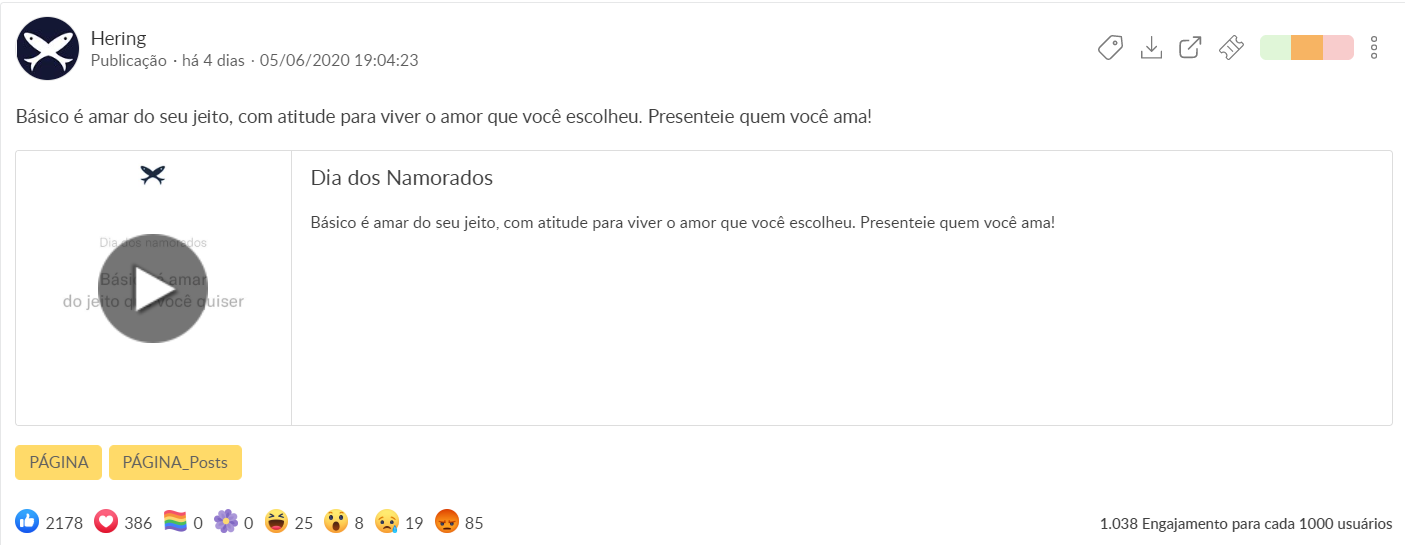This screenshot has width=1418, height=545.
Task: Click the blue thumbs-up Like reaction icon
Action: tap(28, 522)
